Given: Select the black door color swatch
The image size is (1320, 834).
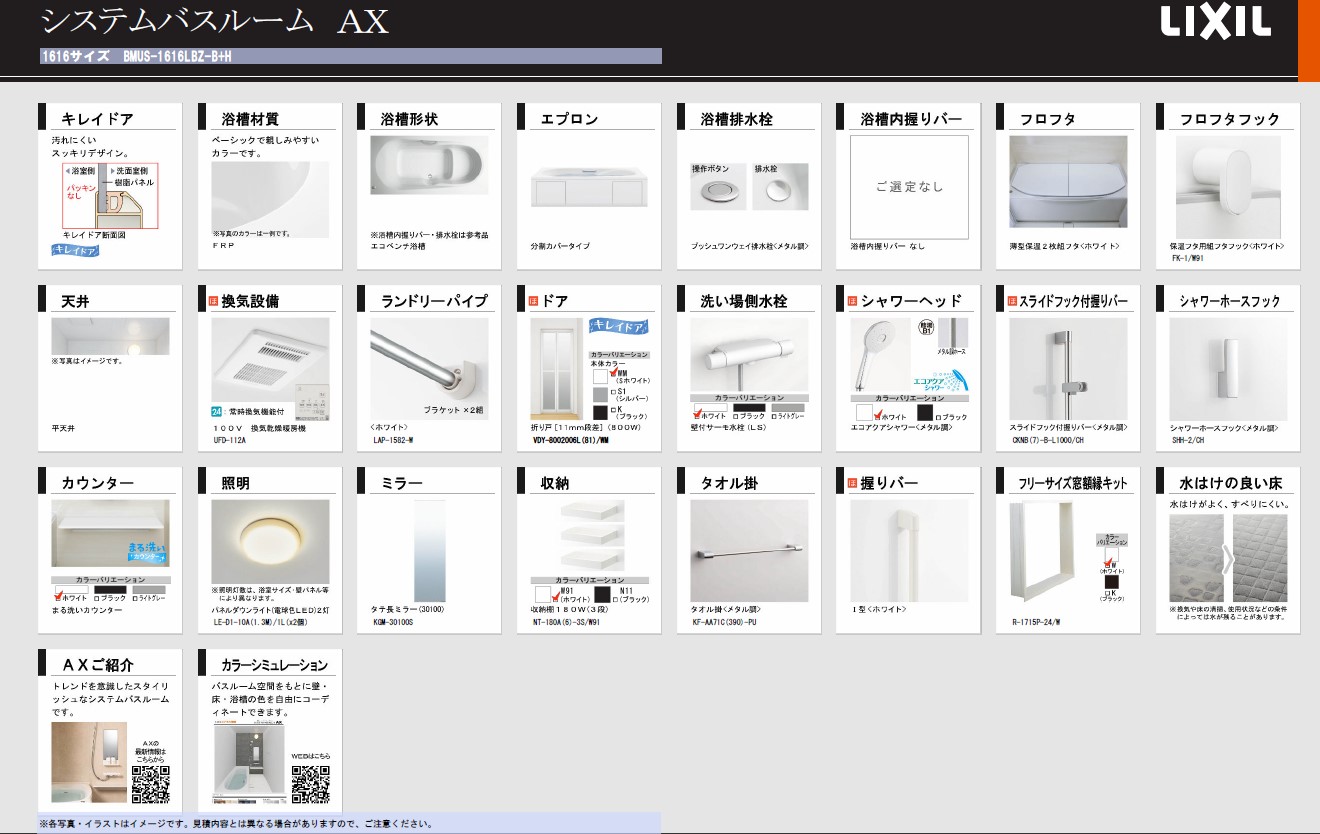Looking at the screenshot, I should pos(600,412).
